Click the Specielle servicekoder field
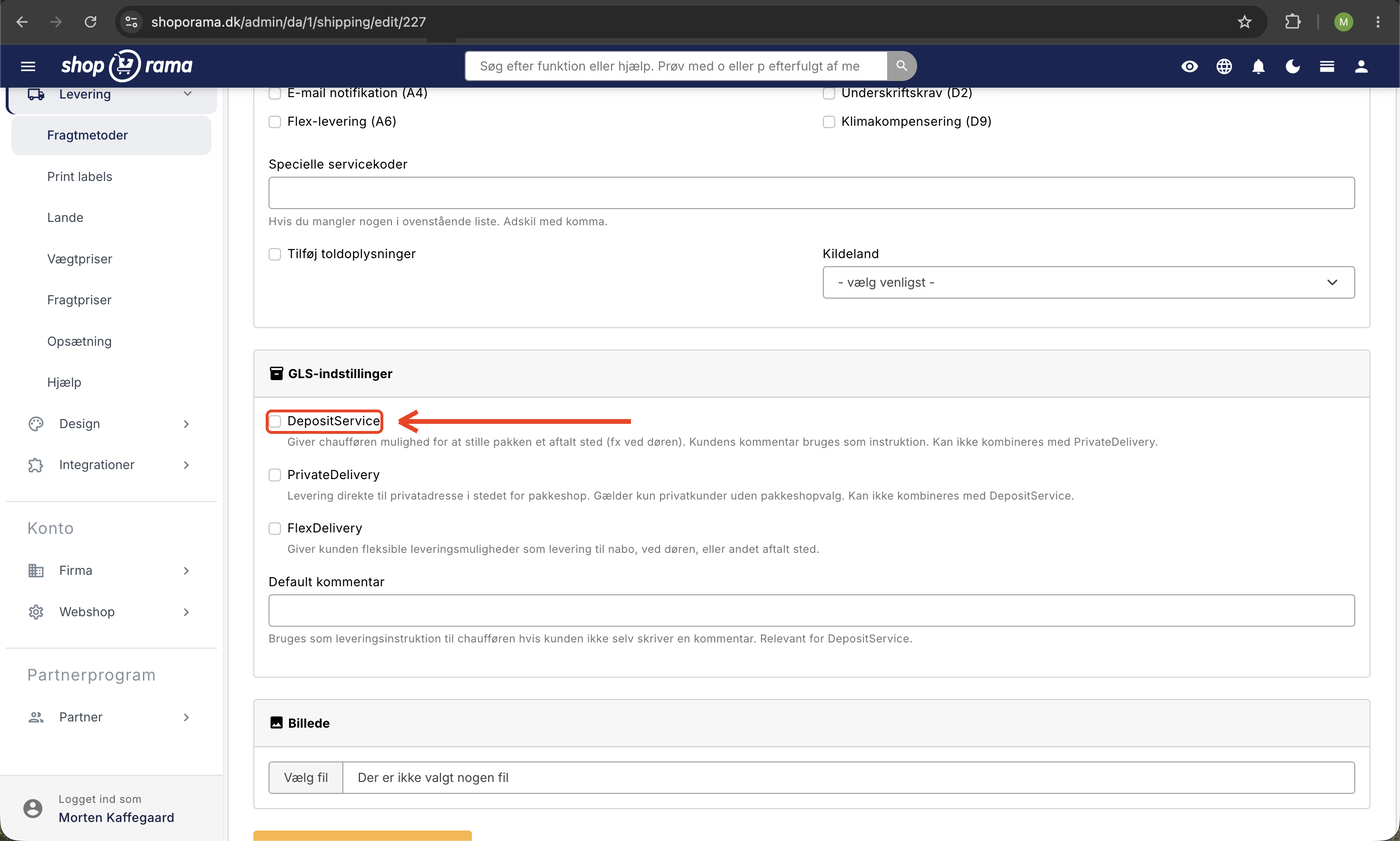Image resolution: width=1400 pixels, height=841 pixels. click(x=812, y=193)
